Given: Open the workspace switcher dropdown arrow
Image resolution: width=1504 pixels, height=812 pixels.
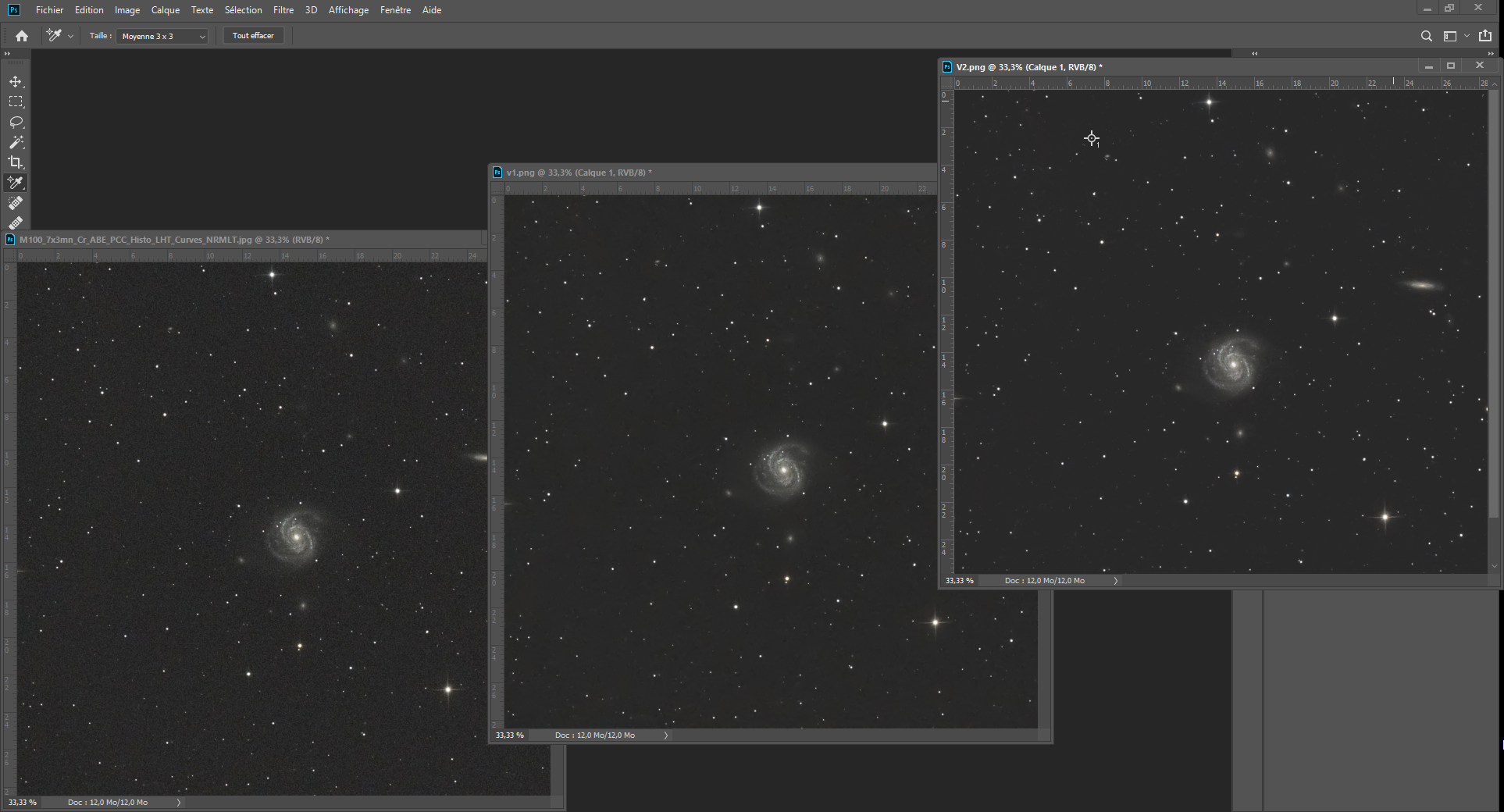Looking at the screenshot, I should 1467,36.
